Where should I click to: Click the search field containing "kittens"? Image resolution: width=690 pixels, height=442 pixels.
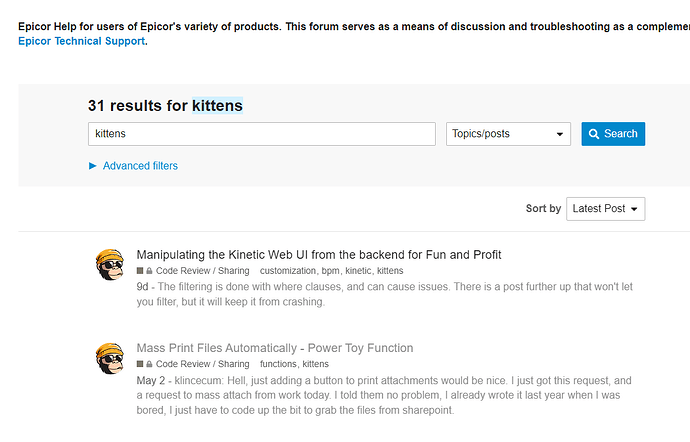262,134
